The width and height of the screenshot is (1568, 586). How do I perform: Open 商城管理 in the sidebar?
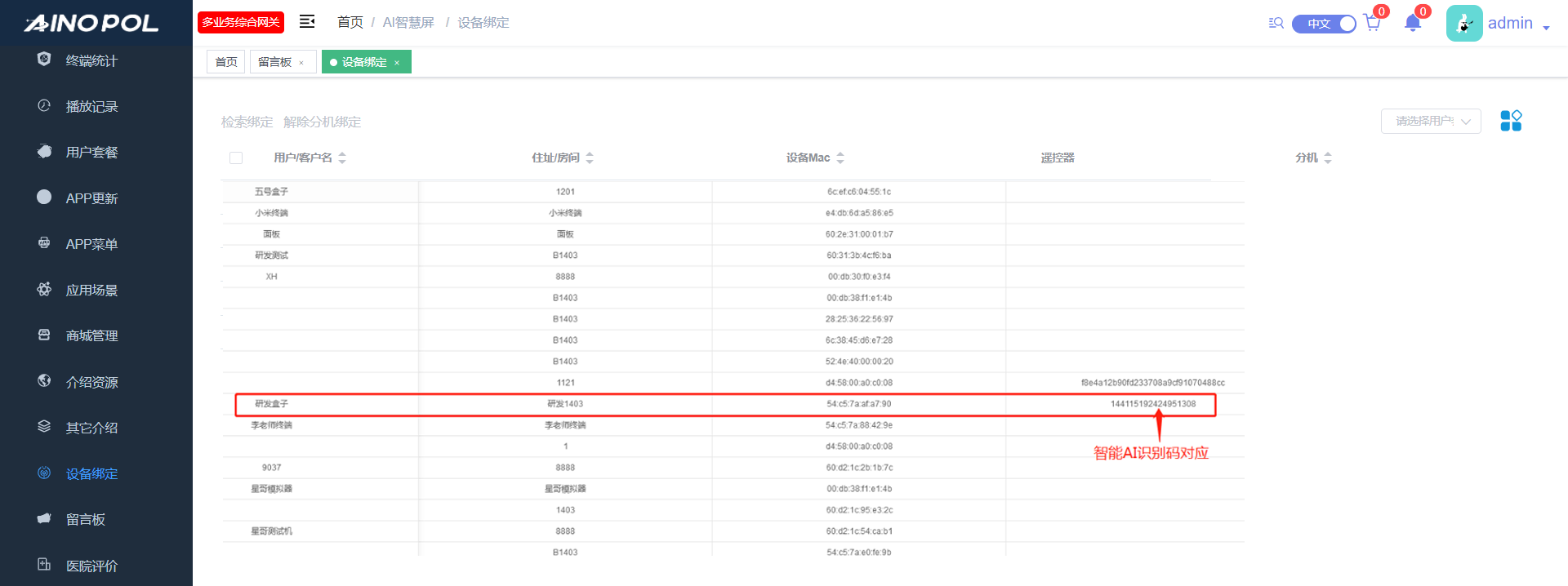click(x=91, y=336)
